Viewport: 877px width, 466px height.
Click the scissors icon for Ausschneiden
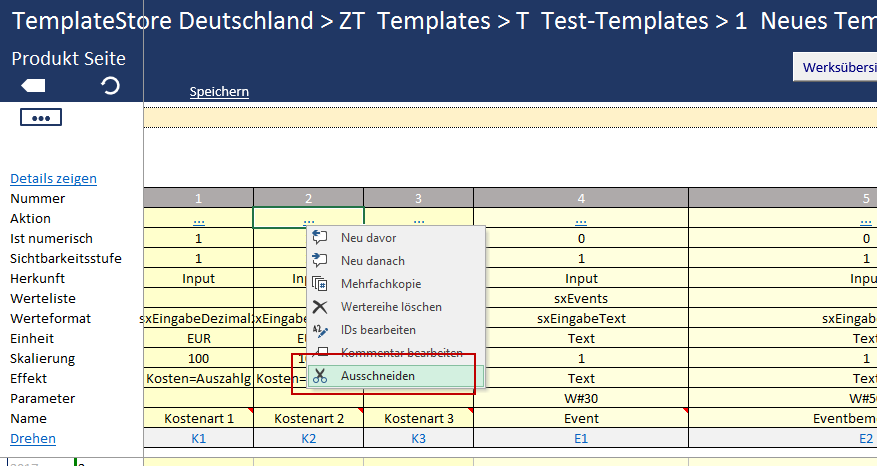[x=320, y=376]
